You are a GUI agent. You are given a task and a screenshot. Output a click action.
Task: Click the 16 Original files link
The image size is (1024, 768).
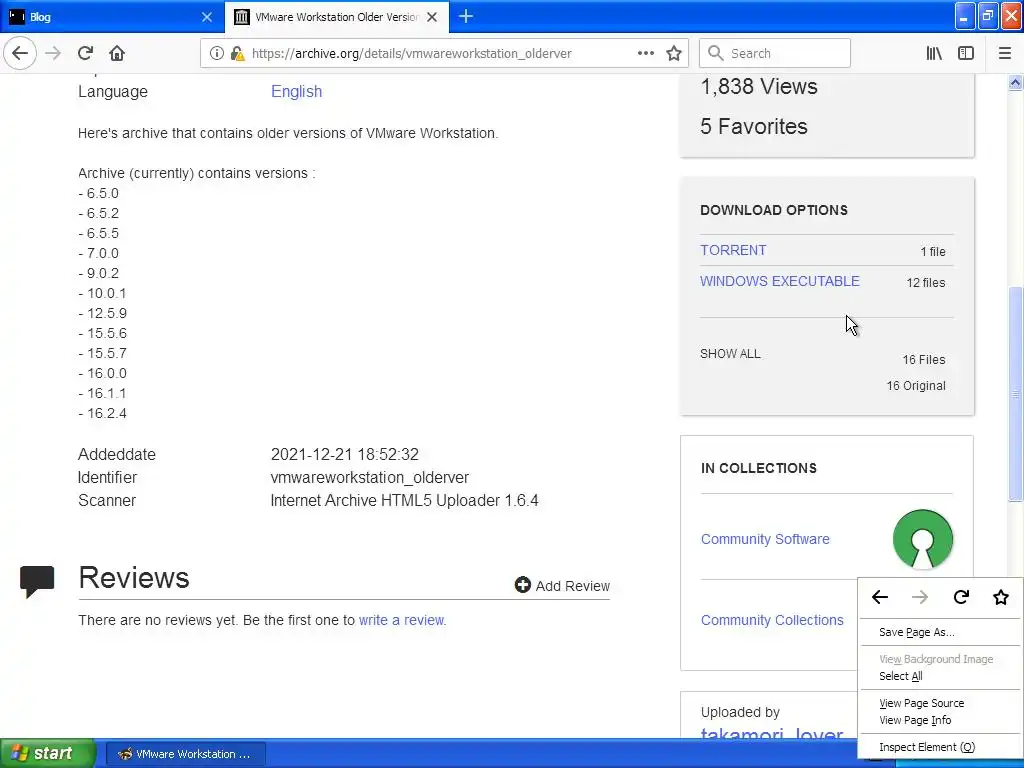[916, 385]
